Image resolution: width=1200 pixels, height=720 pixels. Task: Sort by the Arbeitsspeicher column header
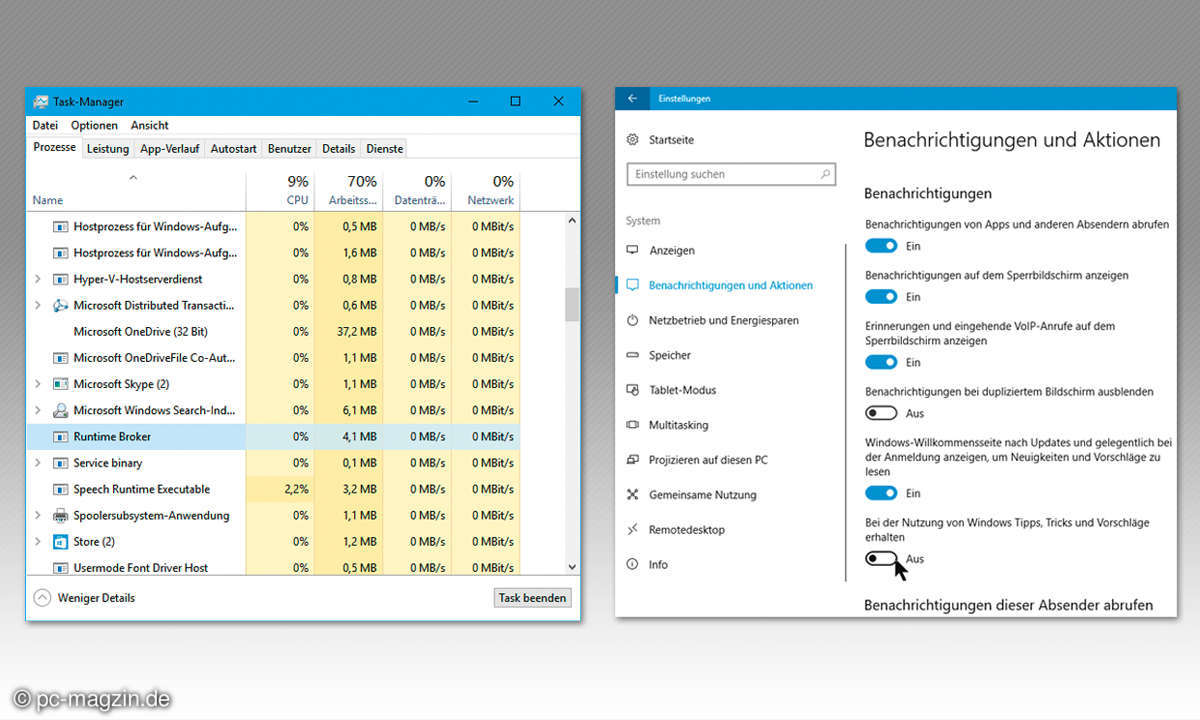click(x=348, y=190)
